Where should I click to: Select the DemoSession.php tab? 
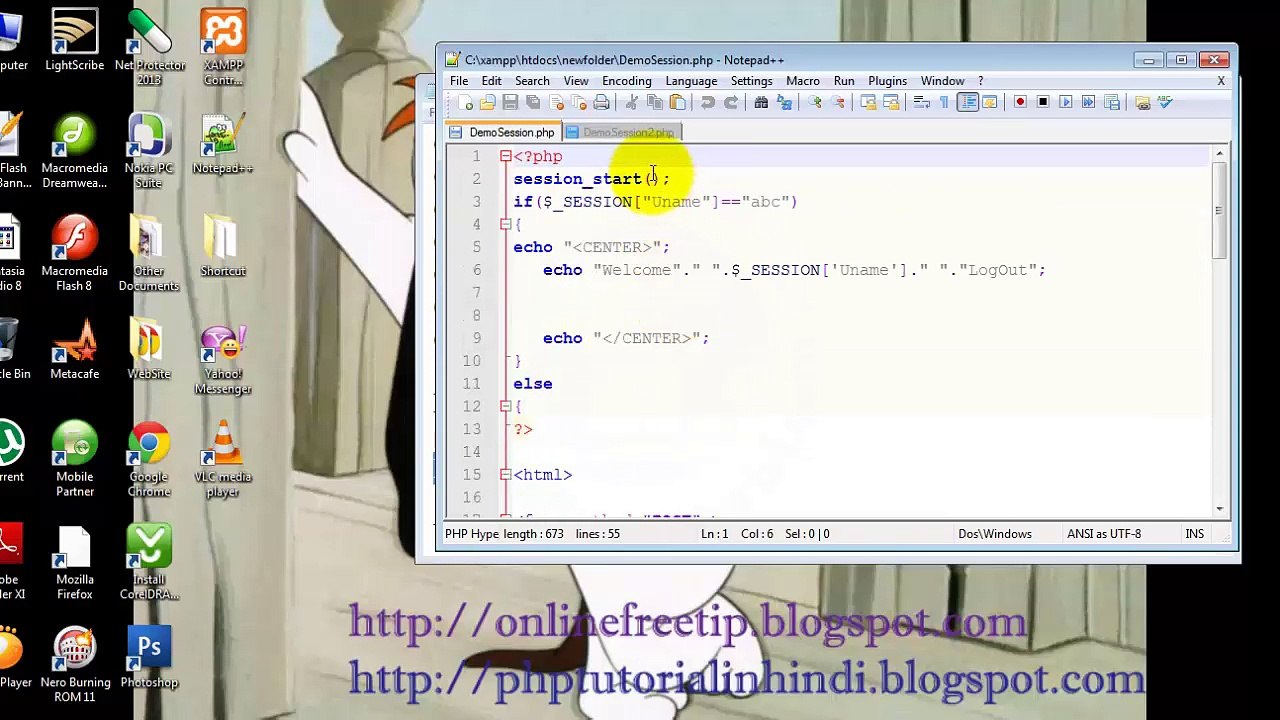503,132
